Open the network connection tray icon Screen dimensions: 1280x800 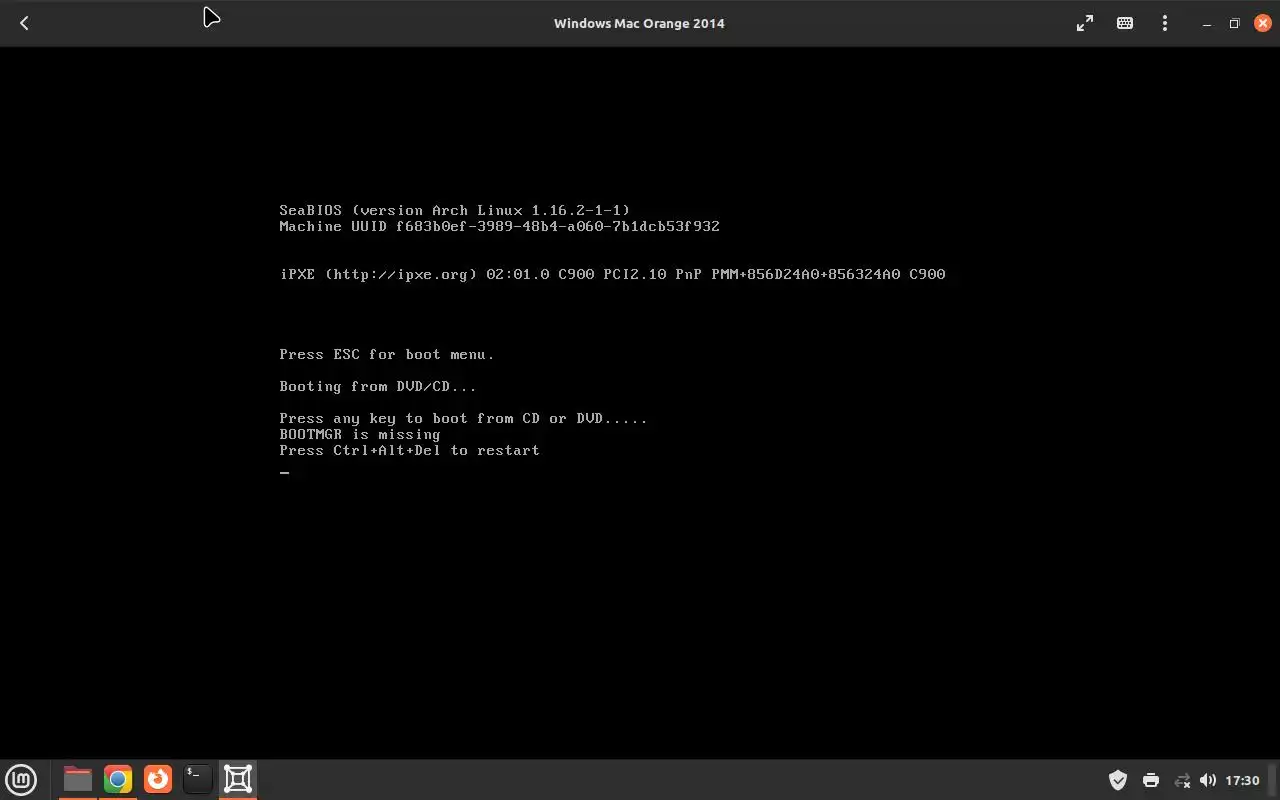(x=1182, y=780)
